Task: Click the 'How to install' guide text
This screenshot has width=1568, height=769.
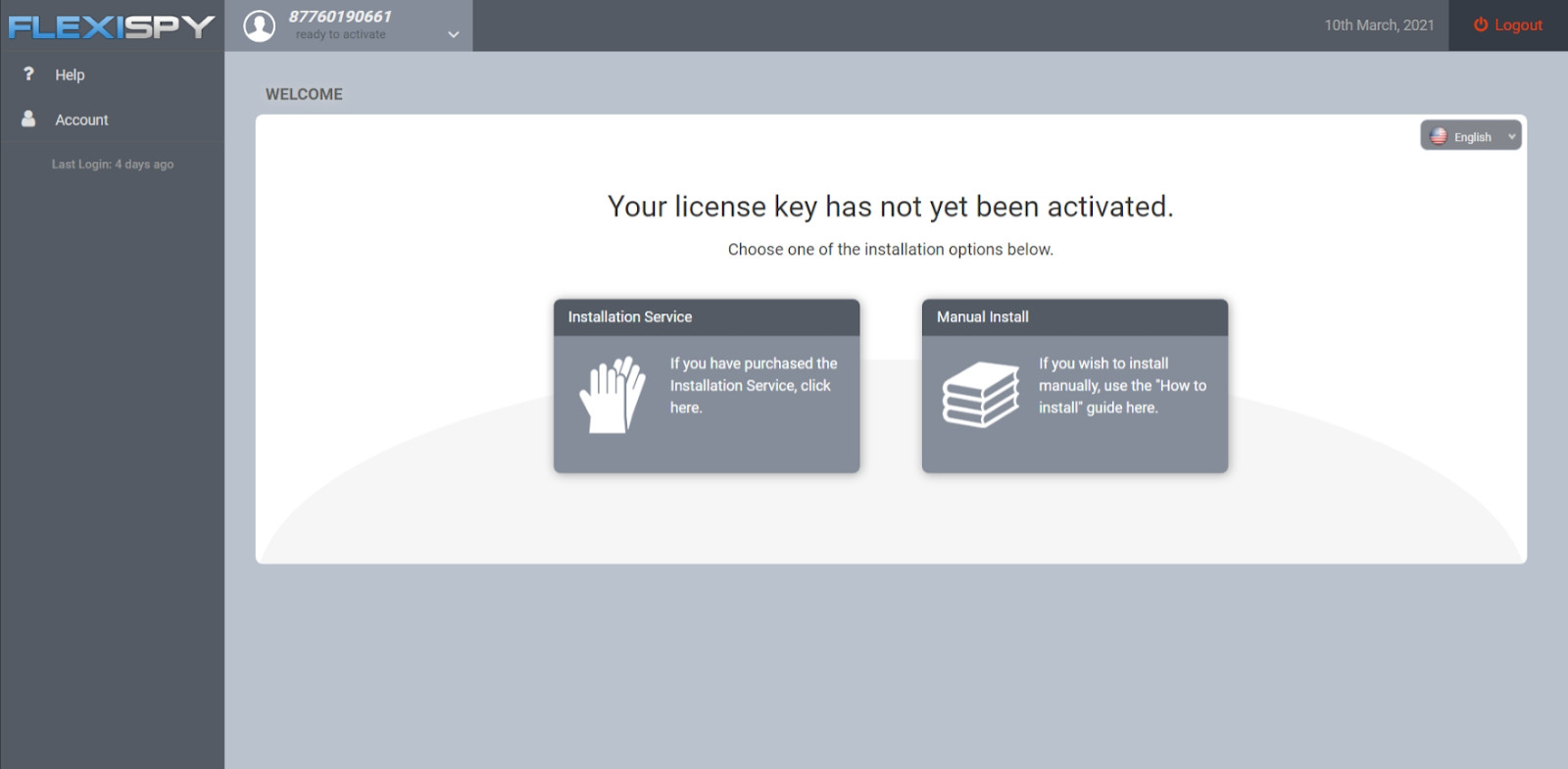Action: [1122, 386]
